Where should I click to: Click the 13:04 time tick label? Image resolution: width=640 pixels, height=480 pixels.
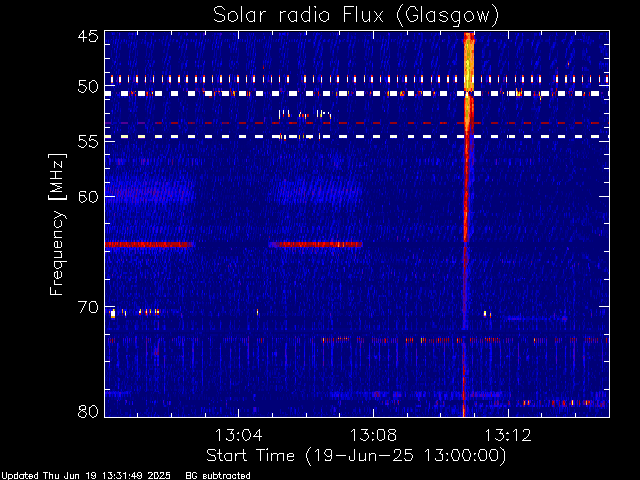(238, 435)
